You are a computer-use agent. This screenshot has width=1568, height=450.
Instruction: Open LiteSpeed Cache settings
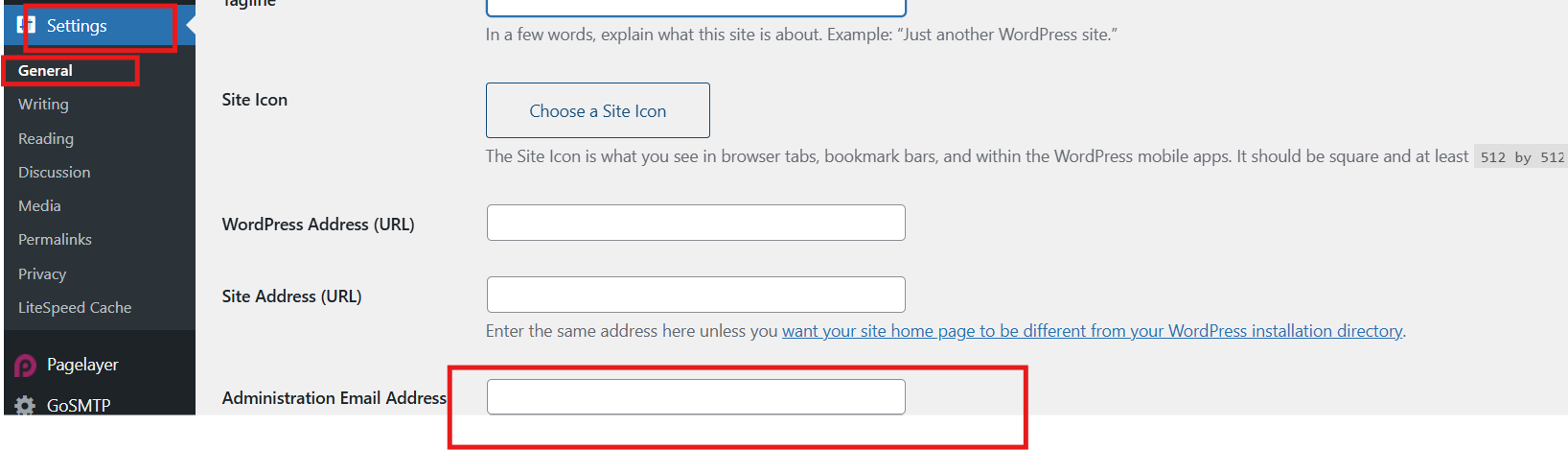click(75, 308)
